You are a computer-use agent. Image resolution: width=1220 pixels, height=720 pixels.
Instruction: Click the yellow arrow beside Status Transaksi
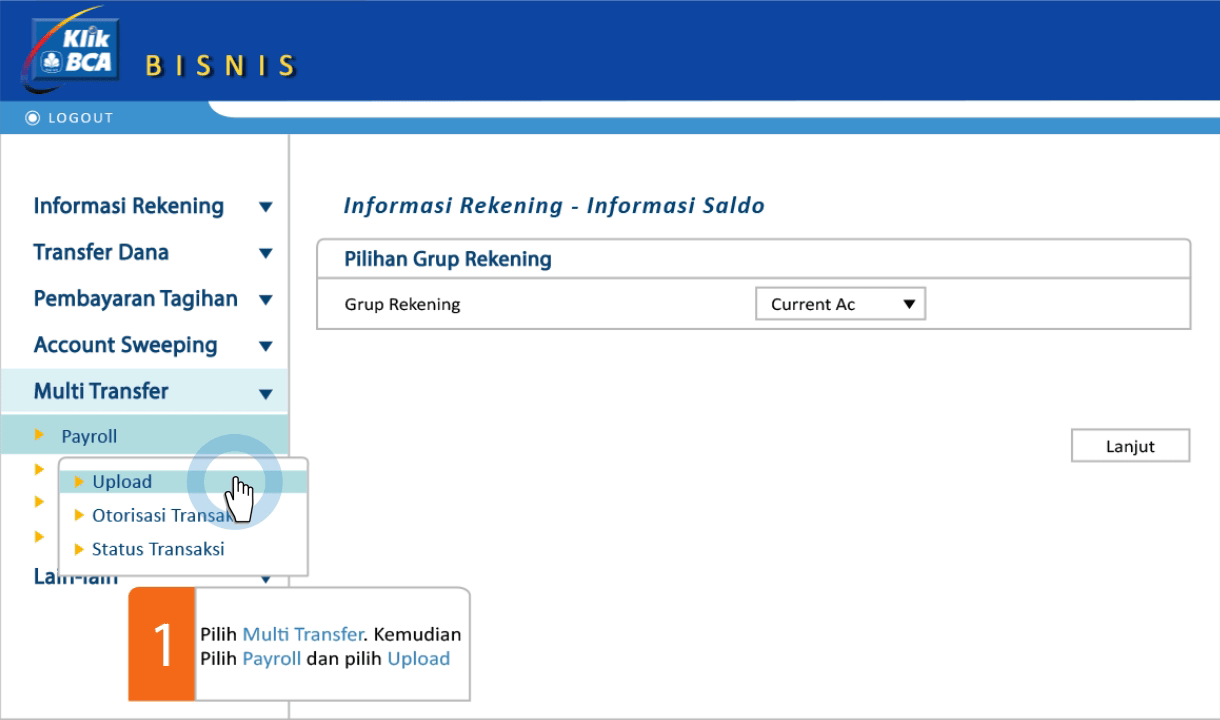[80, 550]
